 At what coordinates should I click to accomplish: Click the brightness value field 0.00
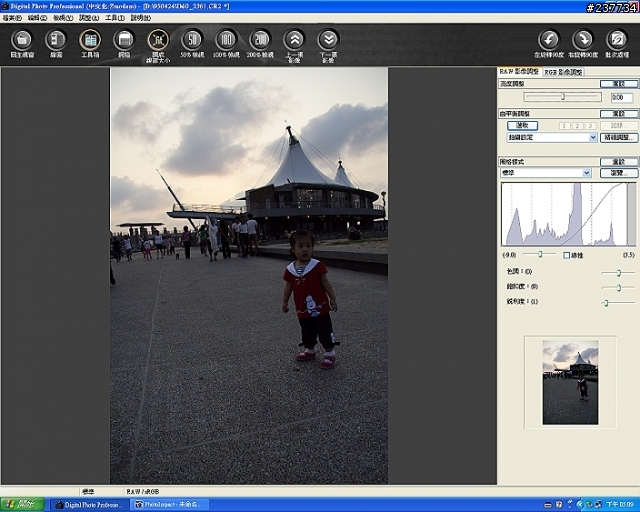(x=622, y=98)
